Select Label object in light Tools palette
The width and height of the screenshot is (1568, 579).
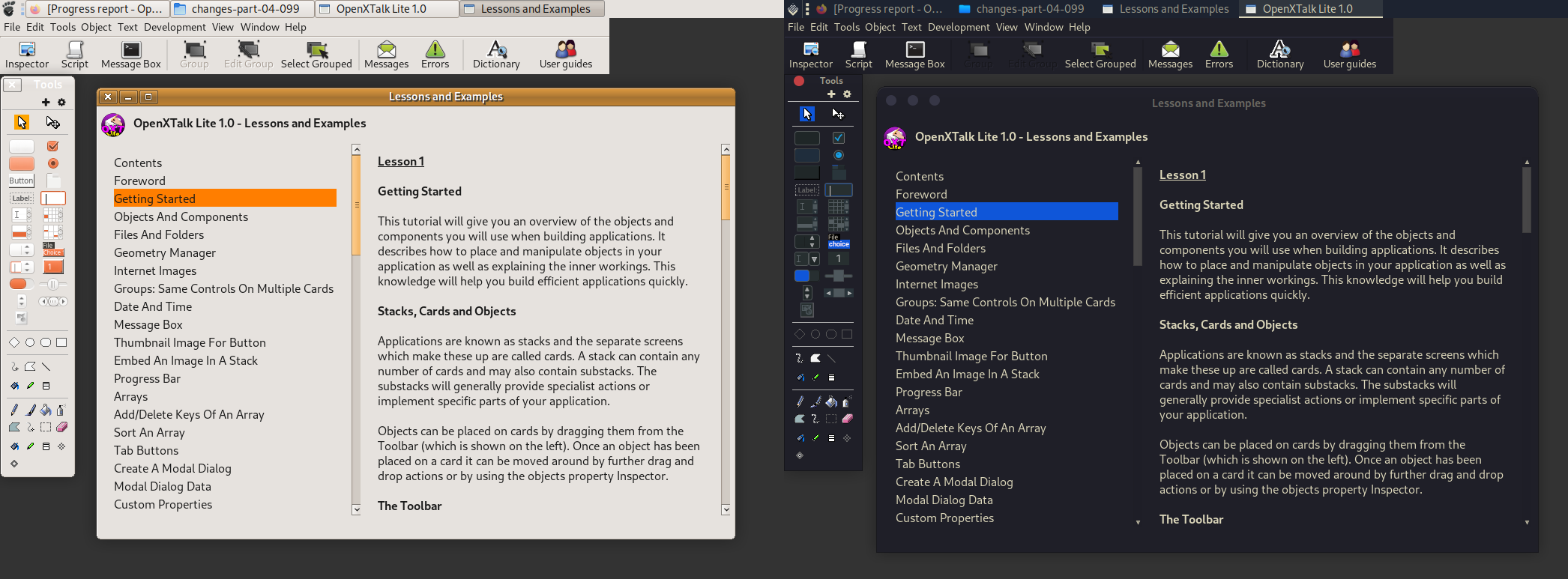[21, 198]
